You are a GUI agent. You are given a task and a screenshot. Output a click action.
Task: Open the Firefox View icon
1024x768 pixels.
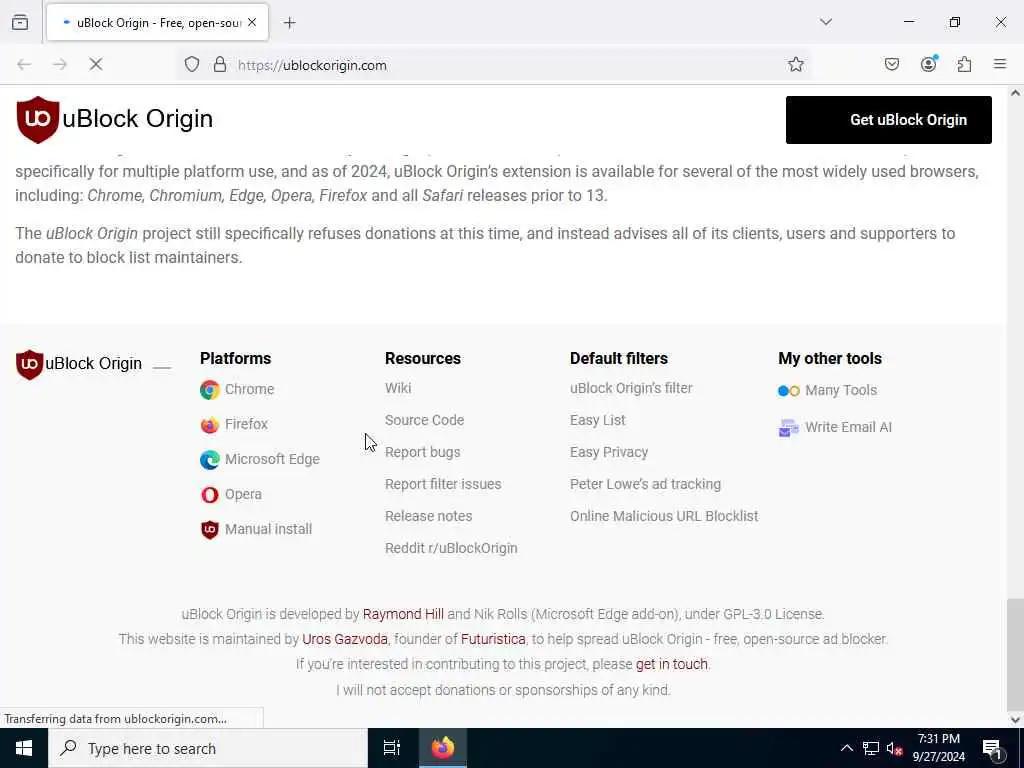pos(20,22)
